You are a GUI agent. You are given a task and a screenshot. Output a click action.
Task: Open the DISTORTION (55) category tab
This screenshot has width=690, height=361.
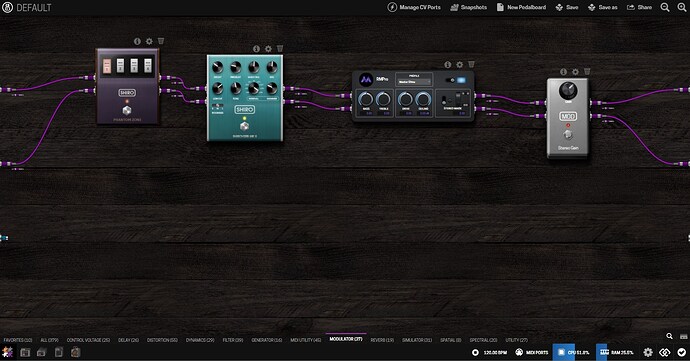(162, 340)
